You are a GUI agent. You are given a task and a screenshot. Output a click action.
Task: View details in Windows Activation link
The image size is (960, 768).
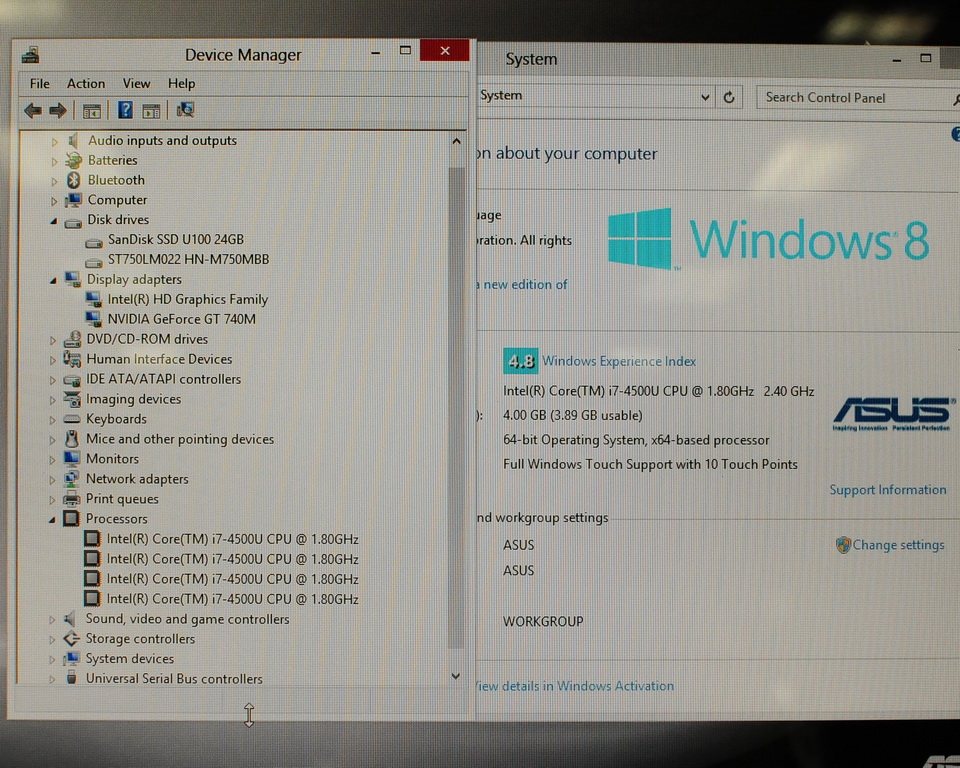(x=575, y=686)
